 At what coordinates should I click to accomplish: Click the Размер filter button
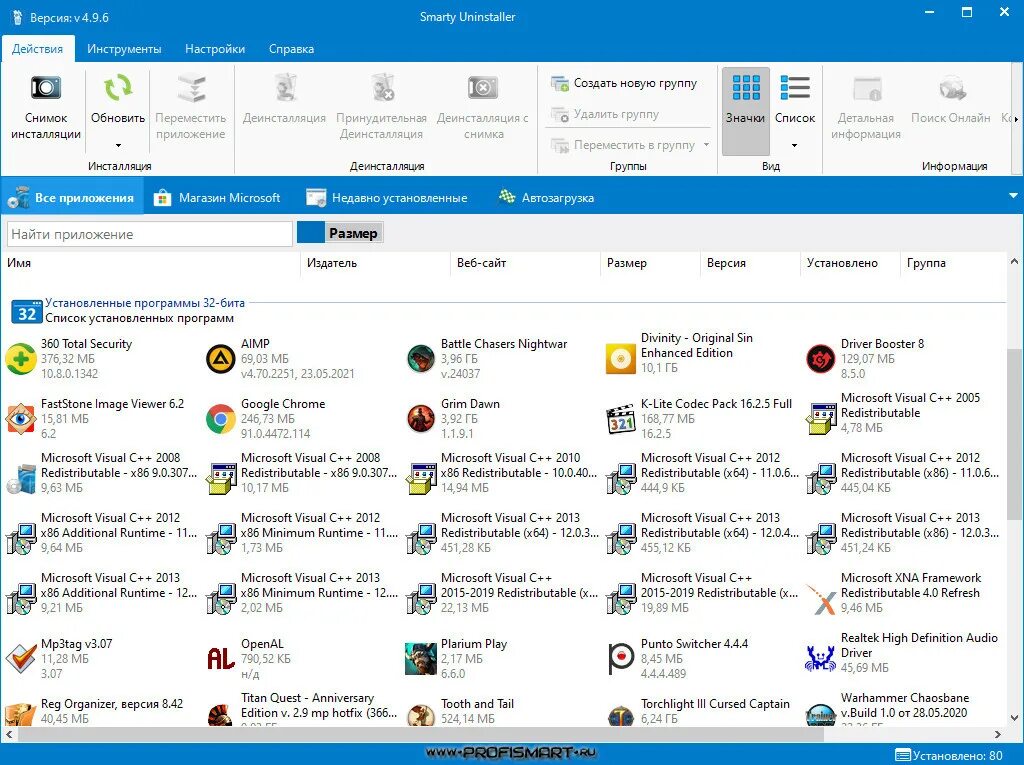pos(353,233)
